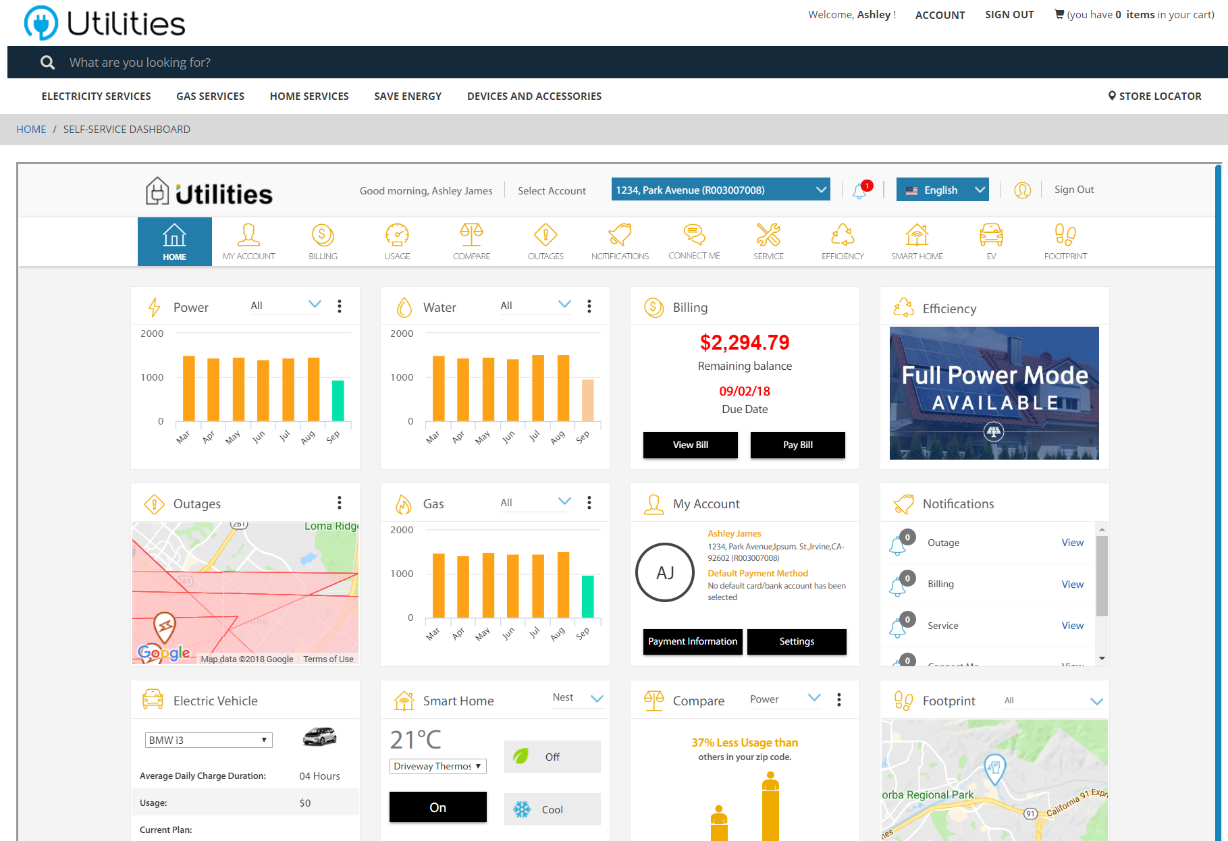
Task: Click the user profile icon beside Sign Out
Action: [x=1022, y=190]
